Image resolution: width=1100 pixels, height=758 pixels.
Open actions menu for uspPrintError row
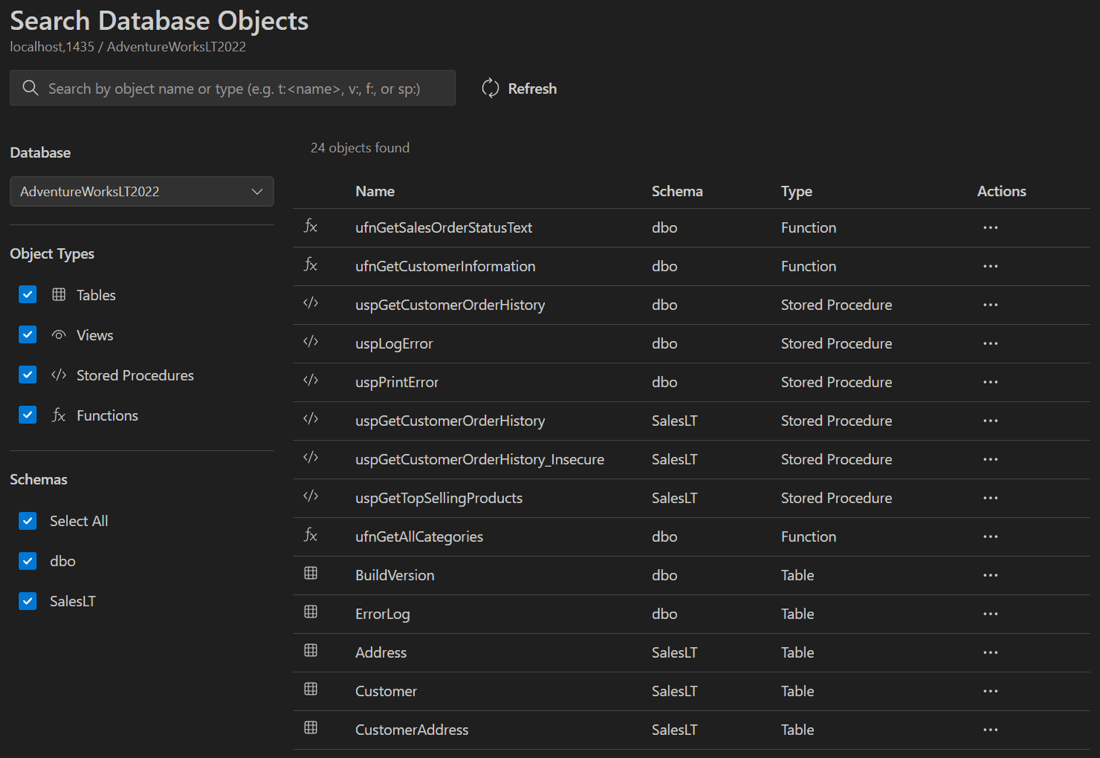click(x=990, y=382)
